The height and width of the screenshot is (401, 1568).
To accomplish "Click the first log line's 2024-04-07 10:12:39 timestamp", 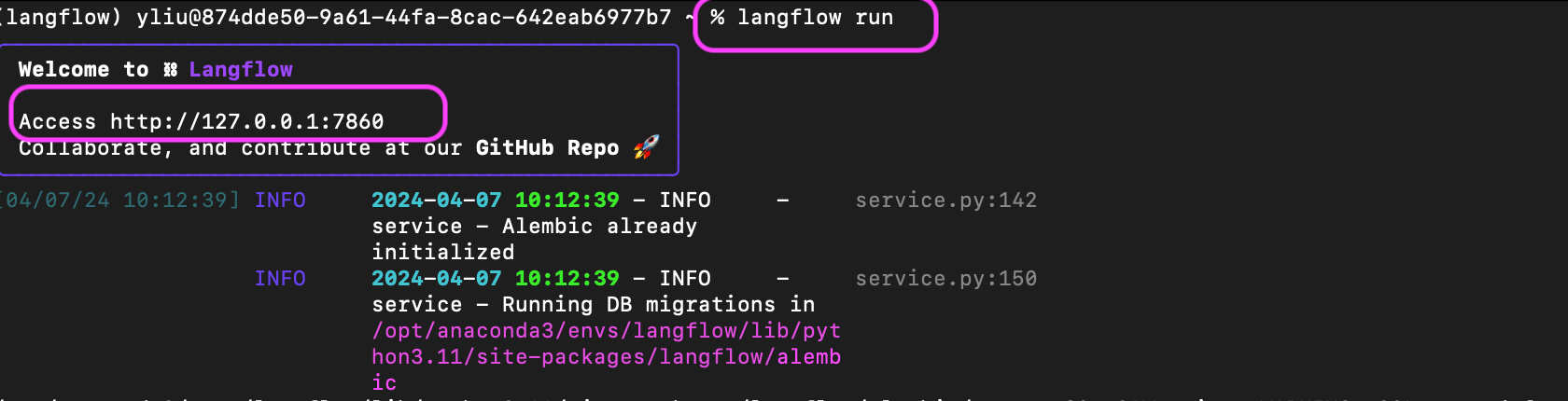I will 496,200.
